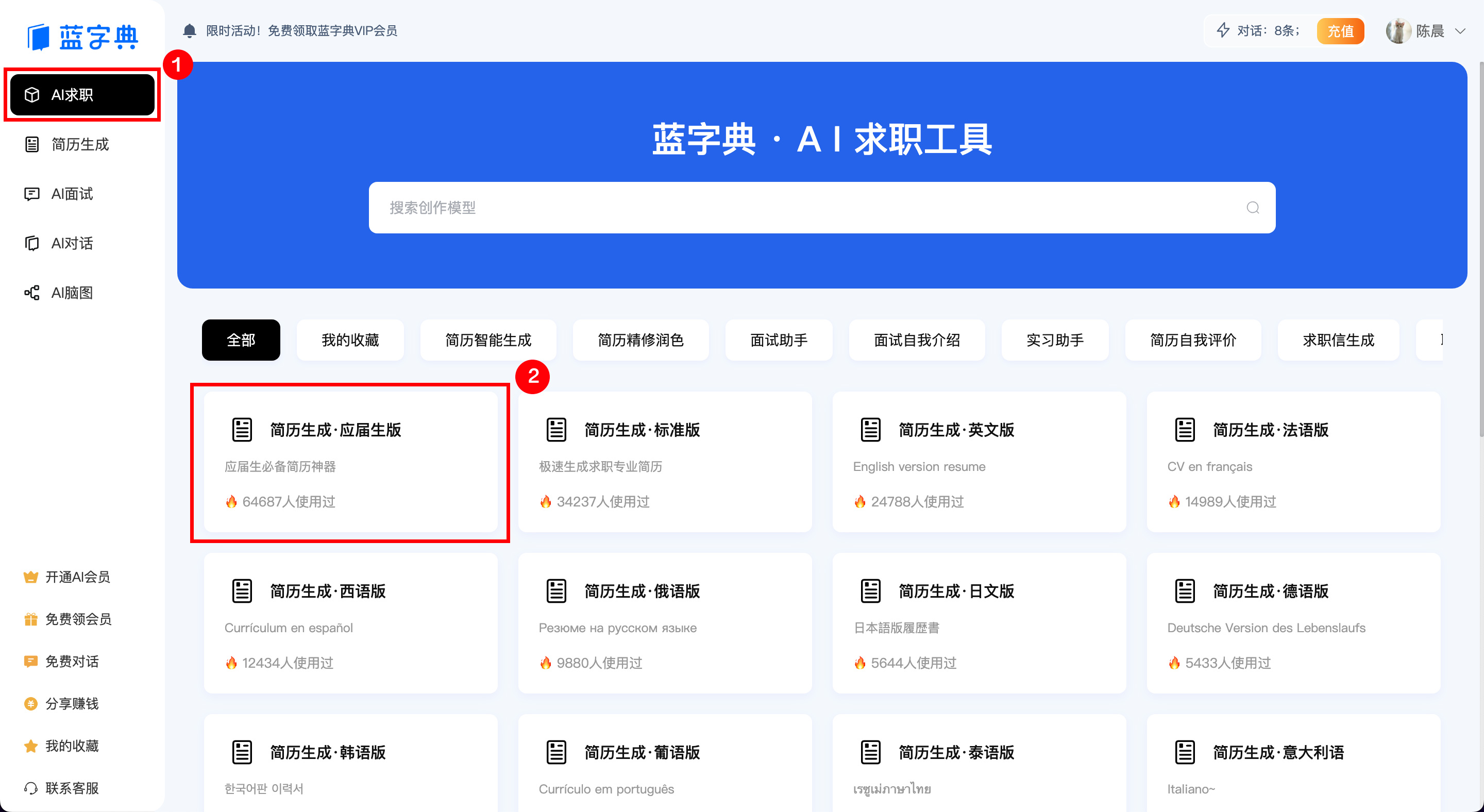Select the AI面试 icon in the sidebar

(x=32, y=194)
